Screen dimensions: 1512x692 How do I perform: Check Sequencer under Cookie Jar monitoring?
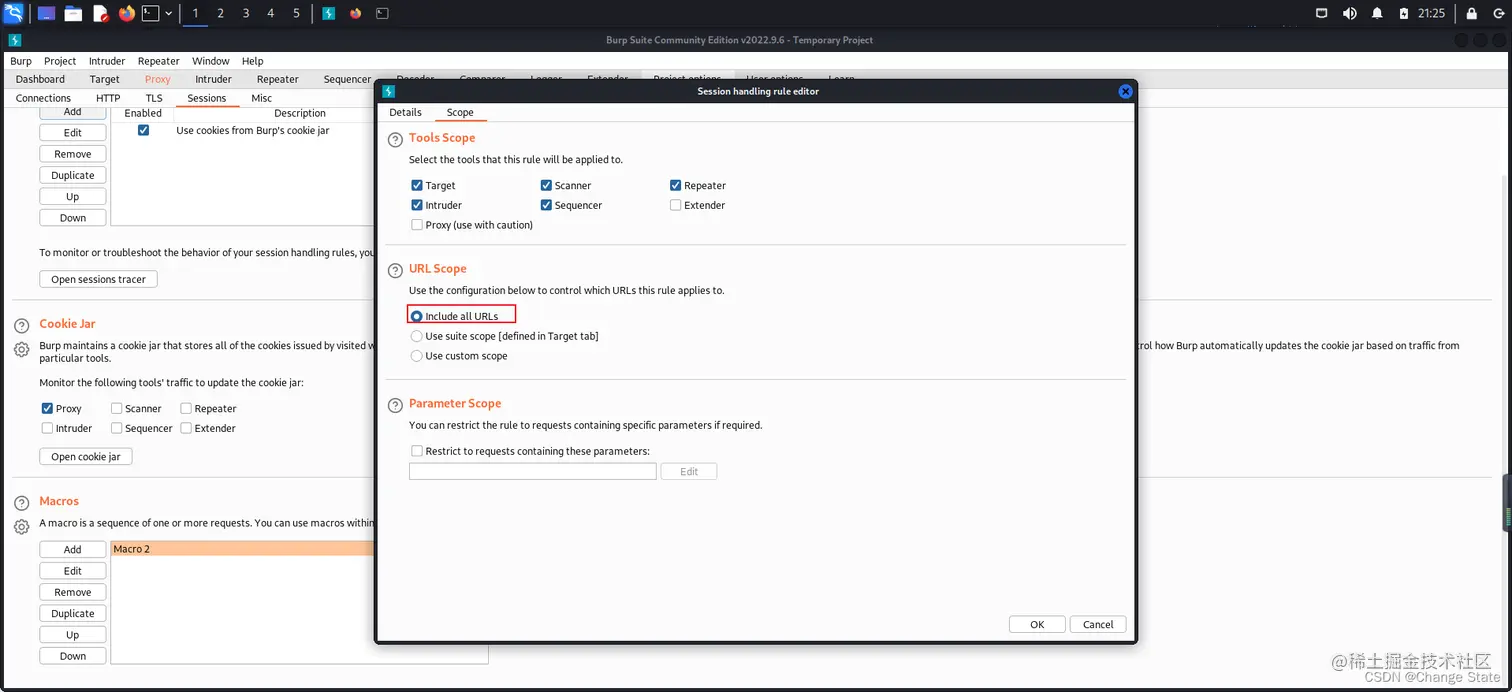coord(117,428)
